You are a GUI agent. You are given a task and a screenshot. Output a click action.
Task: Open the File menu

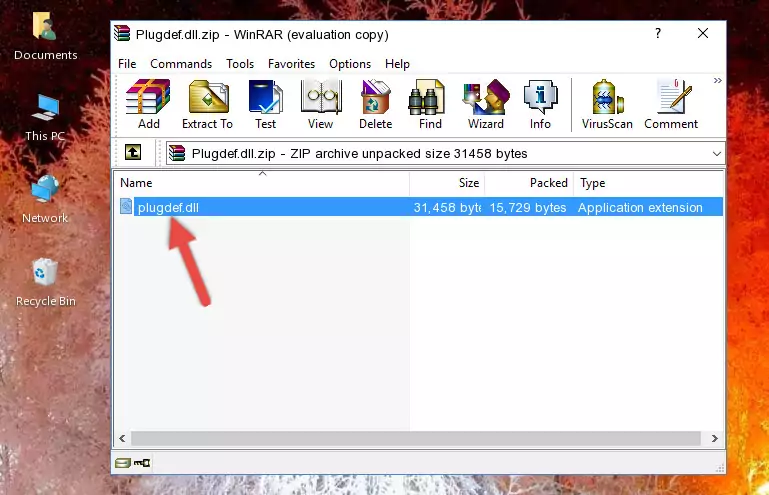click(x=127, y=64)
